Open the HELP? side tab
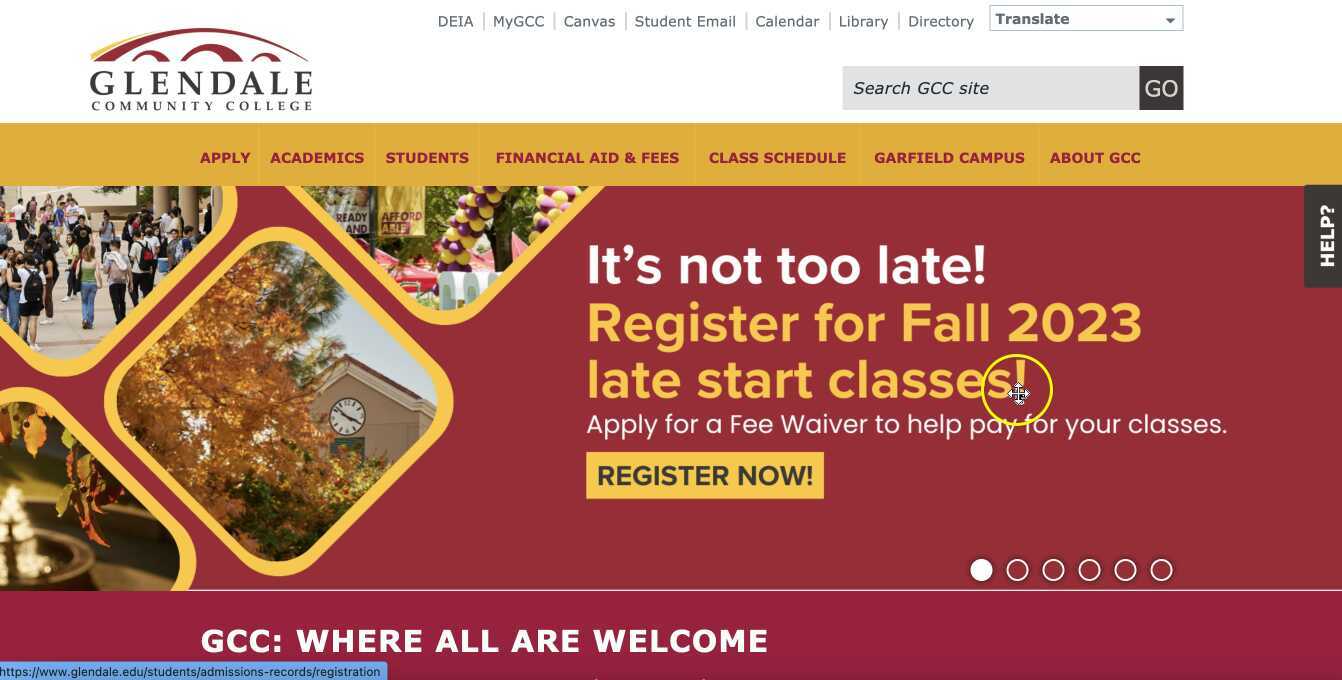The width and height of the screenshot is (1342, 680). coord(1323,236)
